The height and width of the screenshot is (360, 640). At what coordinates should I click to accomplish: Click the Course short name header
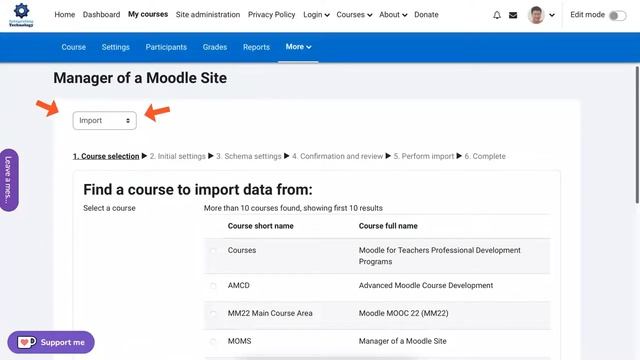pos(260,226)
